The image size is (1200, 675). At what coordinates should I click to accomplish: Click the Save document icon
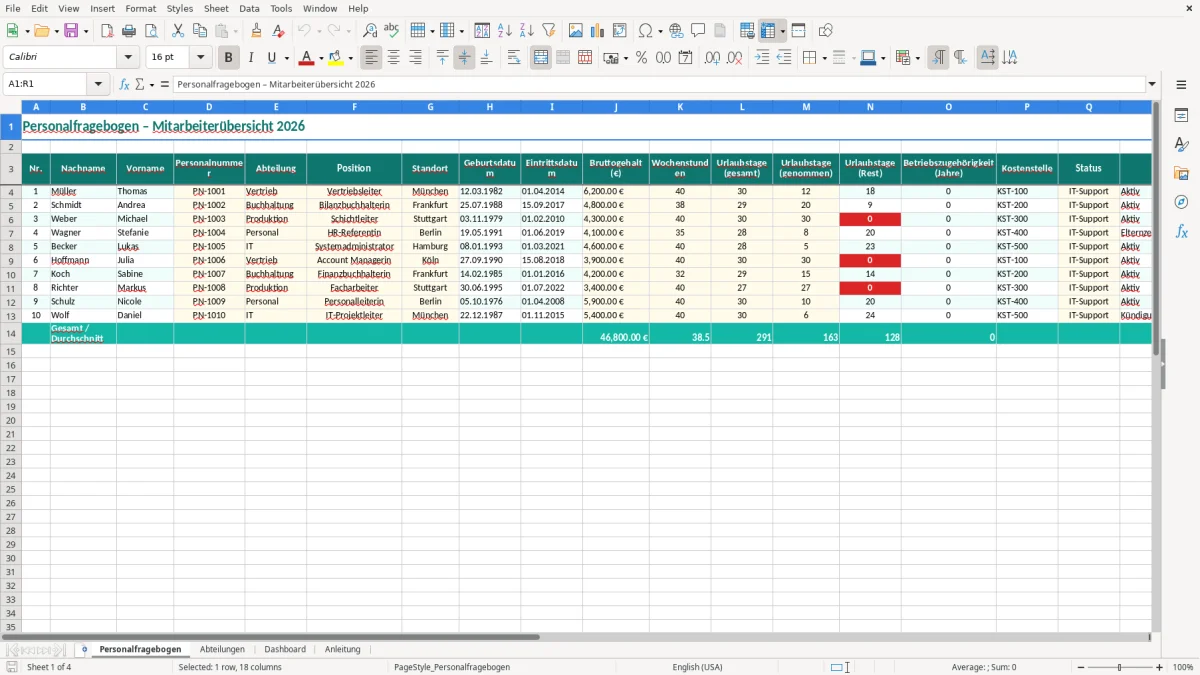click(71, 31)
